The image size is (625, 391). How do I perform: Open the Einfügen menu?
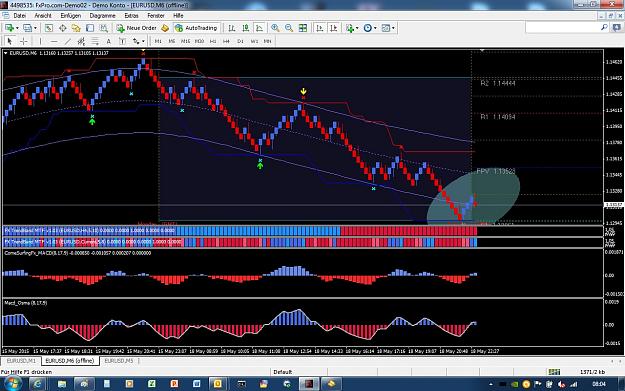pos(71,16)
